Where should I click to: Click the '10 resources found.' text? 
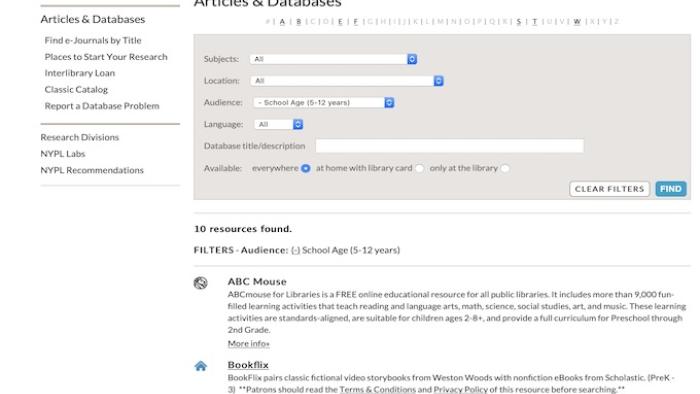tap(242, 229)
